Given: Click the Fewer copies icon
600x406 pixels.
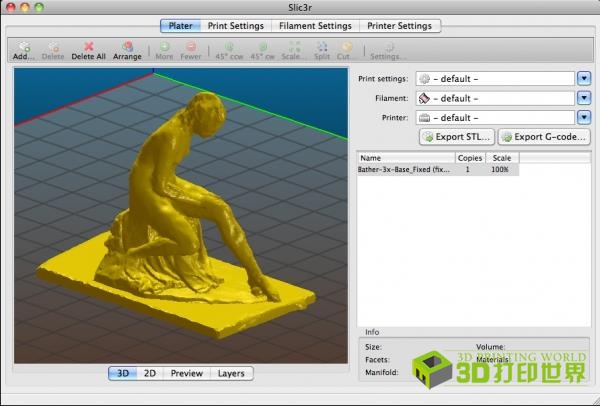Looking at the screenshot, I should coord(191,47).
